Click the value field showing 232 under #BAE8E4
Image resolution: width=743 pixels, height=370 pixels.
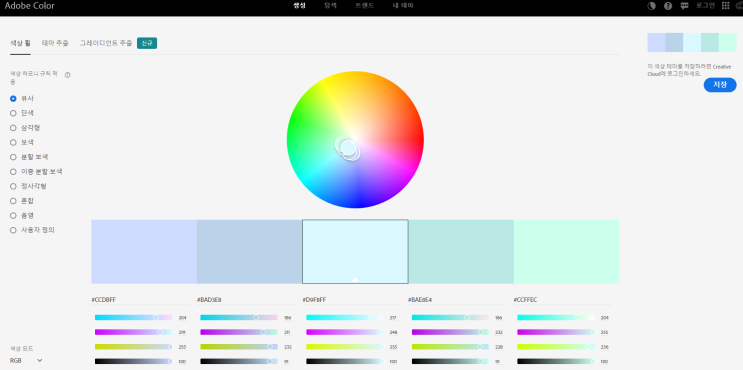point(498,333)
